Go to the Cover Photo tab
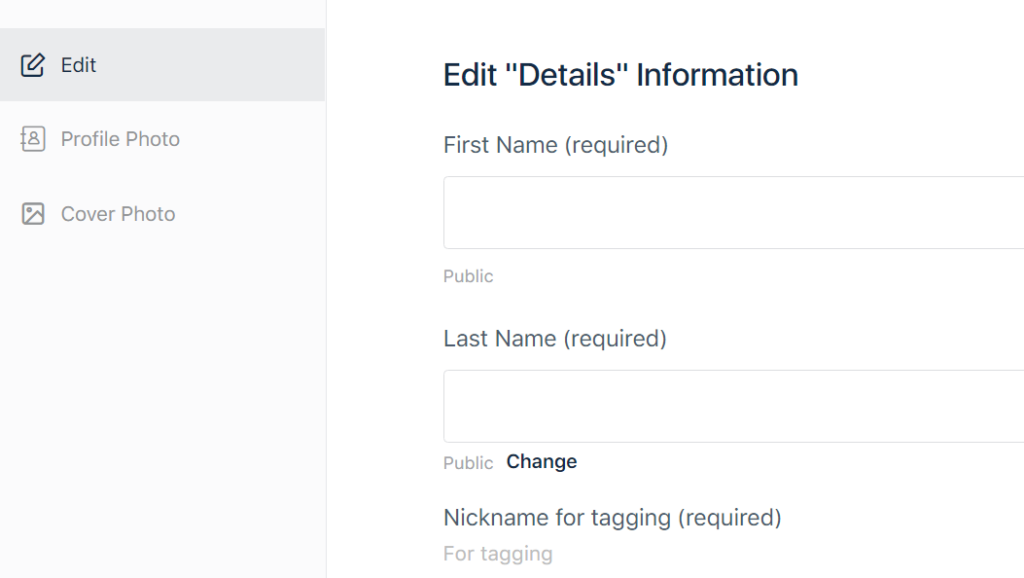 coord(163,214)
